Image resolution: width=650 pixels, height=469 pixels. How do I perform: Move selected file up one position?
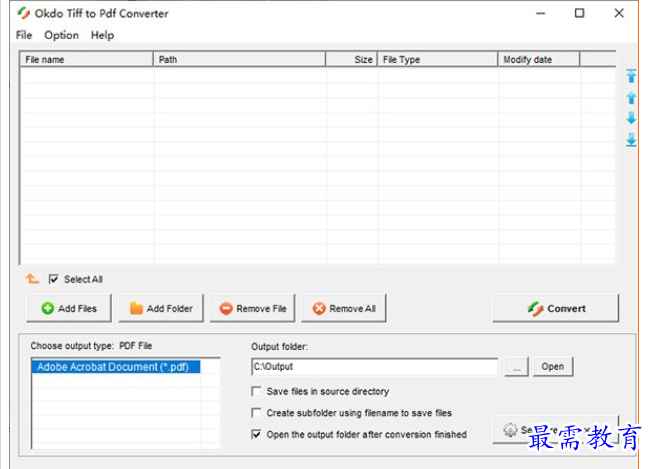tap(631, 98)
